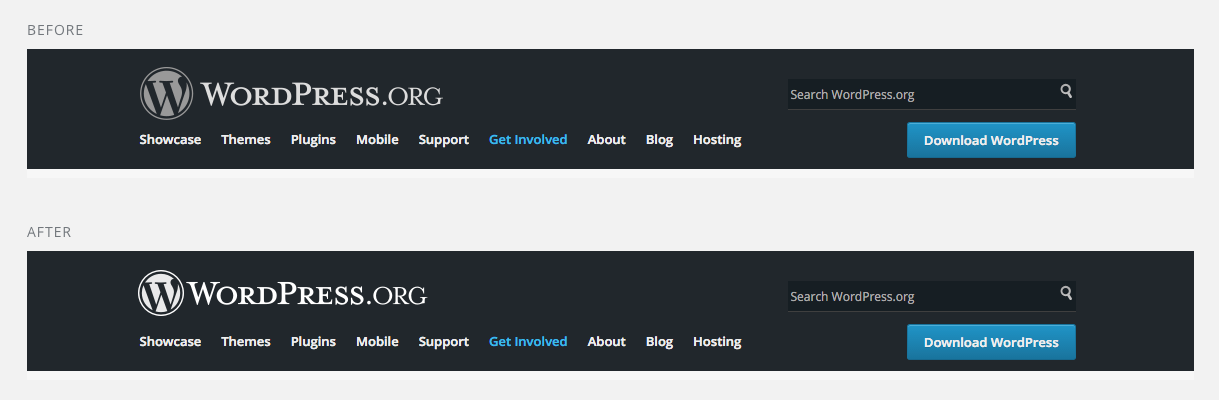Screen dimensions: 1219x400
Task: Select Get Involved in the AFTER header menu
Action: point(528,342)
